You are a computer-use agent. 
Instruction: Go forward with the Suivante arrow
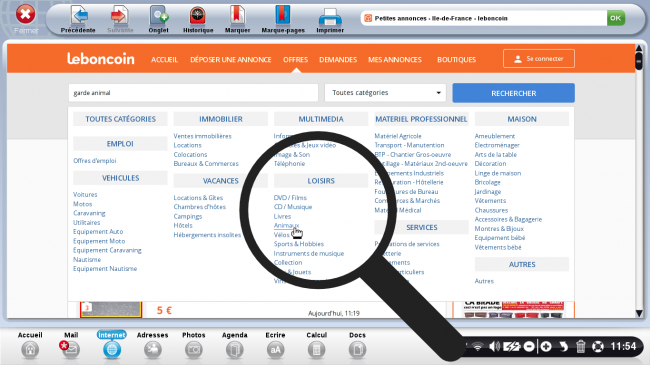[120, 19]
